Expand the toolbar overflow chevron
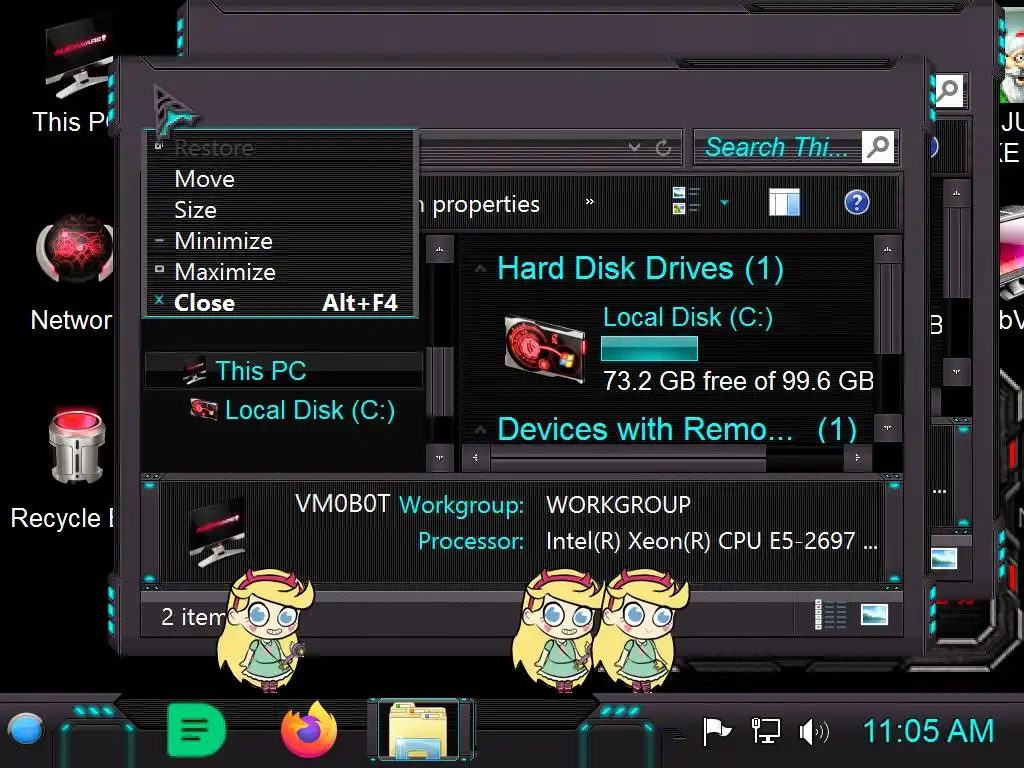This screenshot has height=768, width=1024. [x=590, y=202]
